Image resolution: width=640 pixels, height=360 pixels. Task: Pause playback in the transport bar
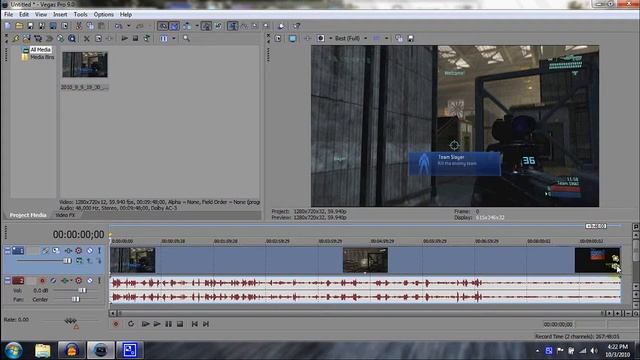[169, 324]
